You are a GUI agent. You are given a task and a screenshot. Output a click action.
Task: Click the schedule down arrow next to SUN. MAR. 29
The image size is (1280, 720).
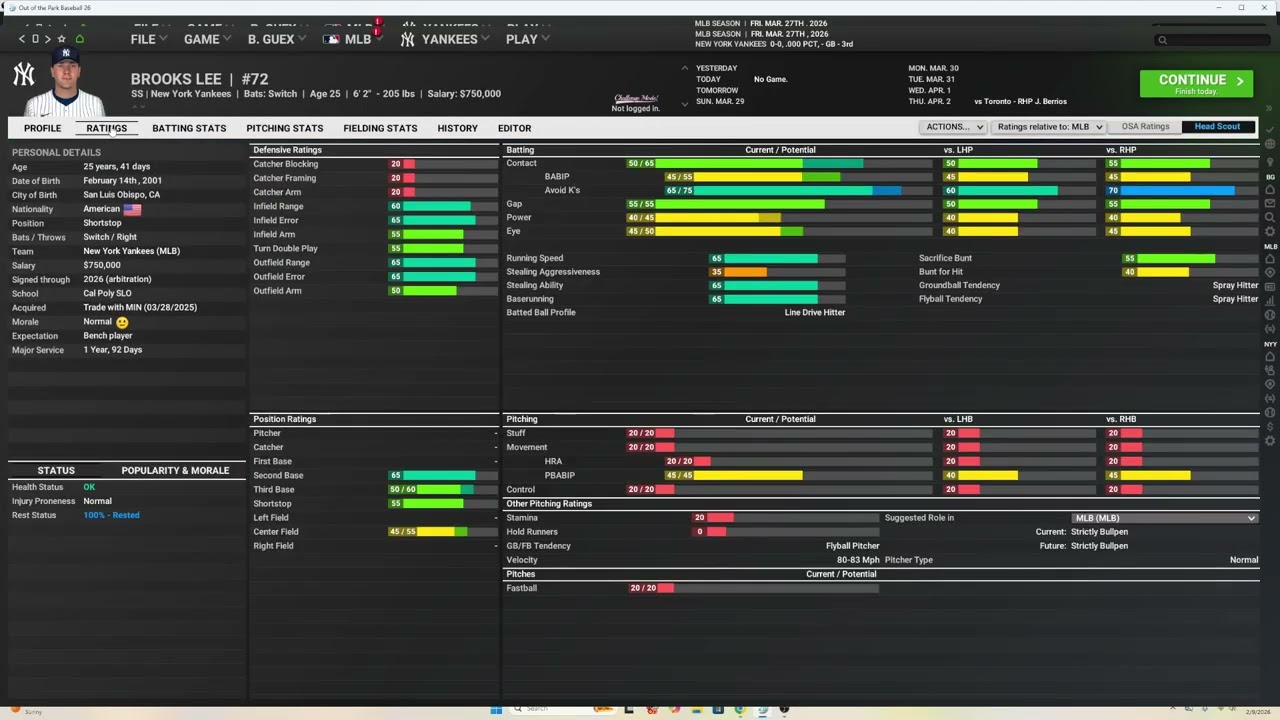pos(685,102)
